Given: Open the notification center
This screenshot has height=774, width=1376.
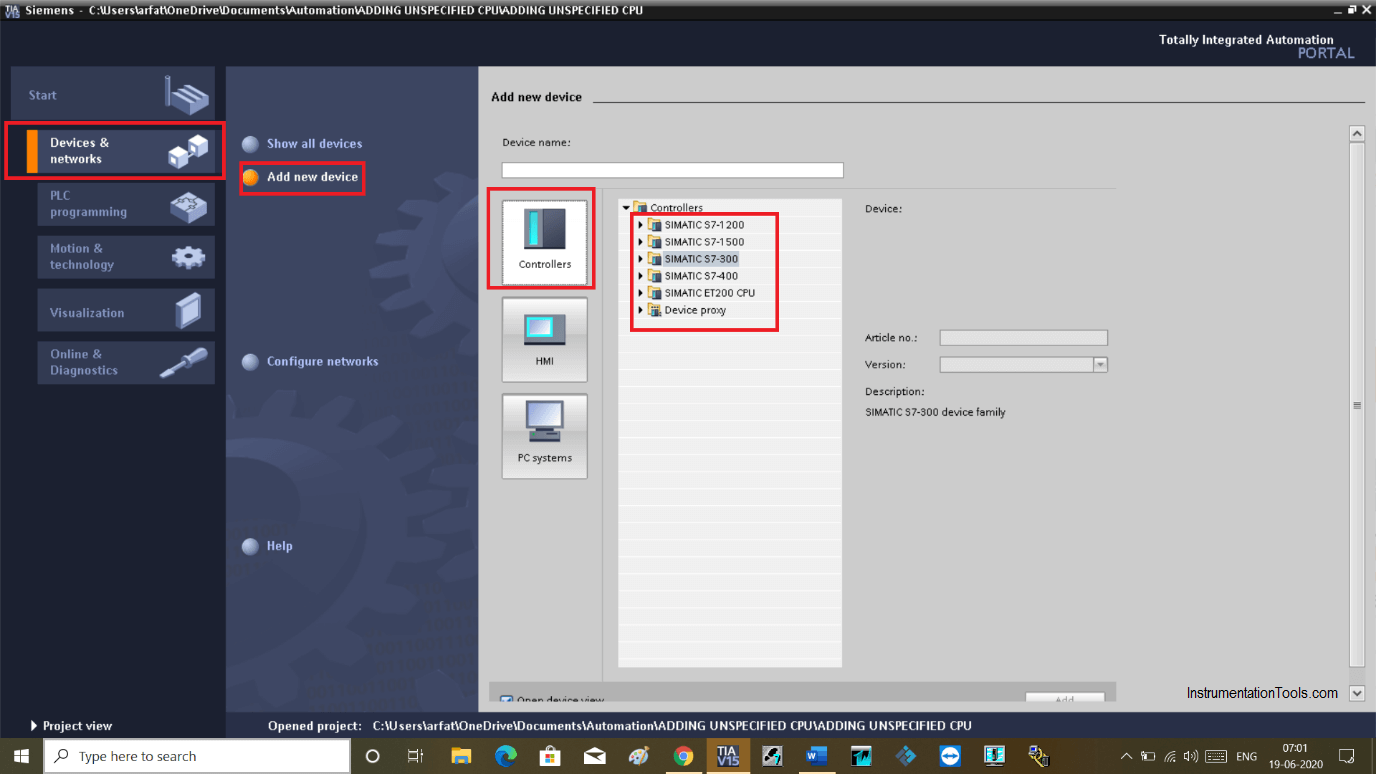Looking at the screenshot, I should tap(1347, 756).
